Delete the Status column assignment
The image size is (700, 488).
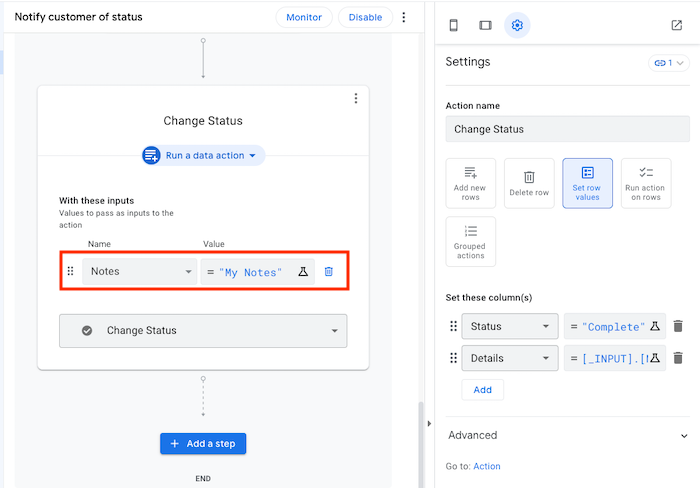678,326
